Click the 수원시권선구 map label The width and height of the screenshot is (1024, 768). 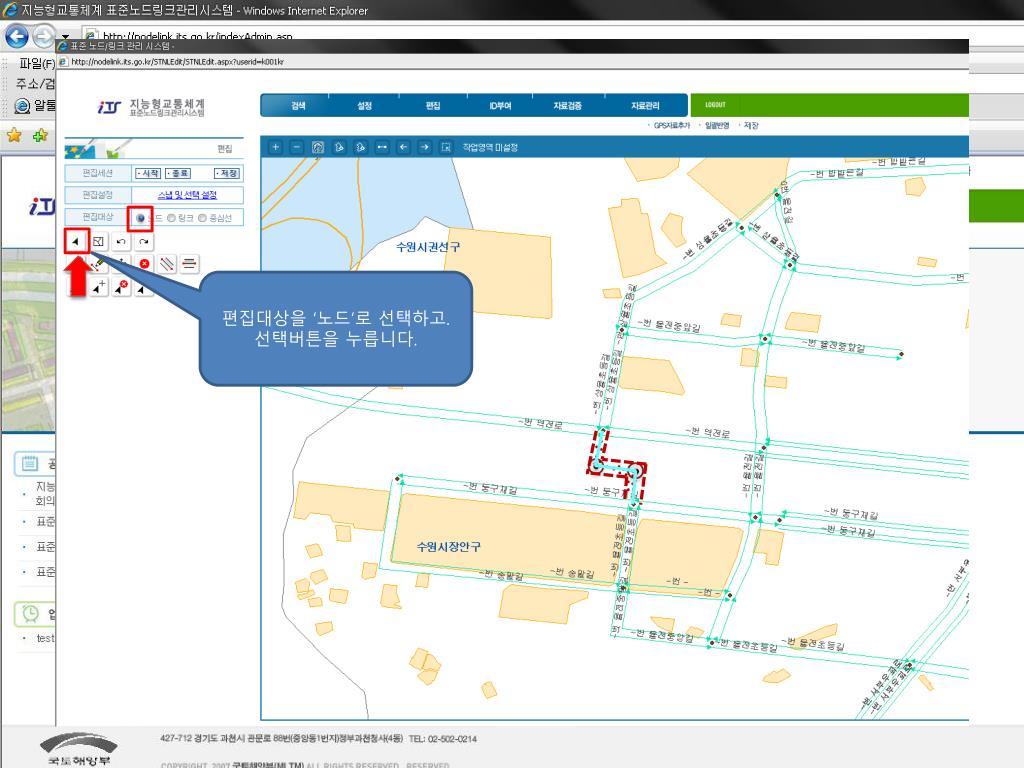[x=428, y=247]
